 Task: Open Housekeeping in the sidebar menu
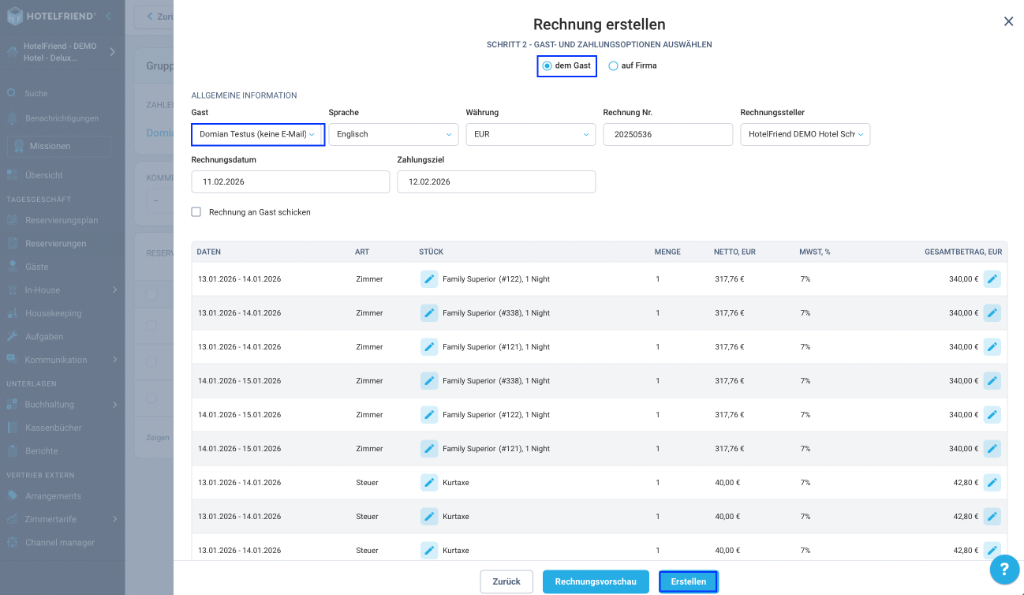point(54,314)
